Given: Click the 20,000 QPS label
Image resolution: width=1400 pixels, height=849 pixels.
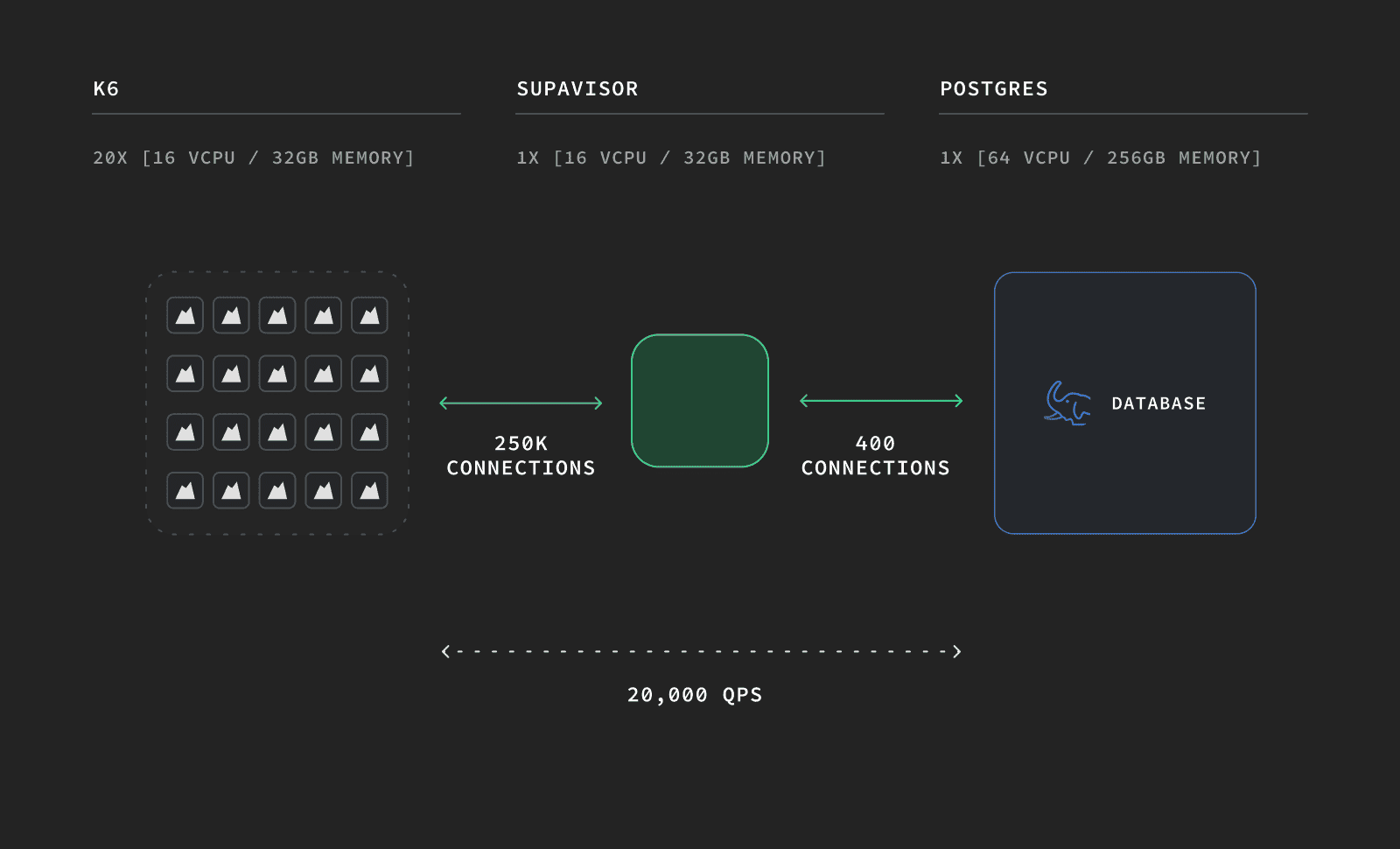Looking at the screenshot, I should [695, 694].
